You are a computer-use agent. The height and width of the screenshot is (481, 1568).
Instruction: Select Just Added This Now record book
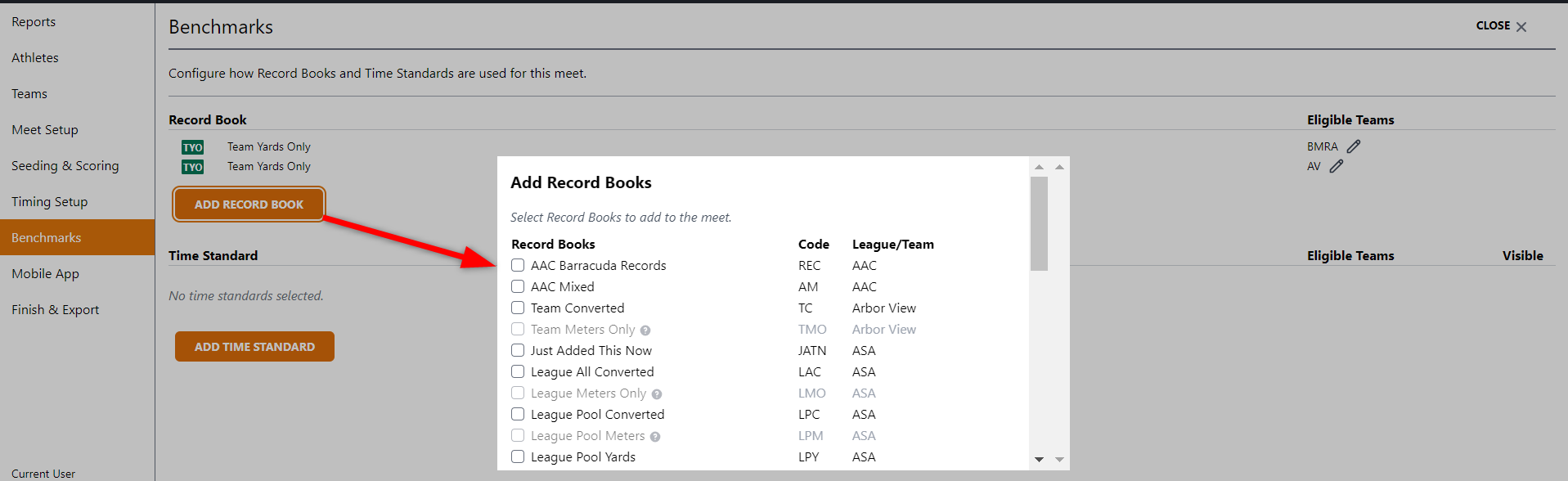tap(518, 350)
